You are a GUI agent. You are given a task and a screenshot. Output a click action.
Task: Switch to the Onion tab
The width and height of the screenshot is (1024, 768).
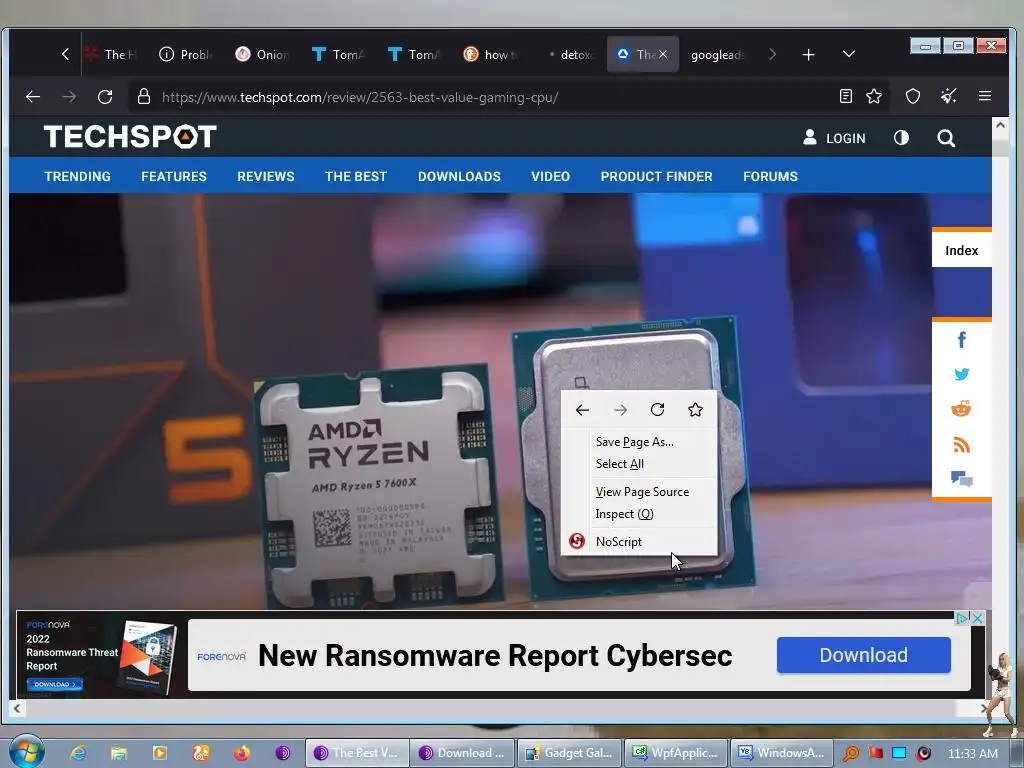[262, 54]
